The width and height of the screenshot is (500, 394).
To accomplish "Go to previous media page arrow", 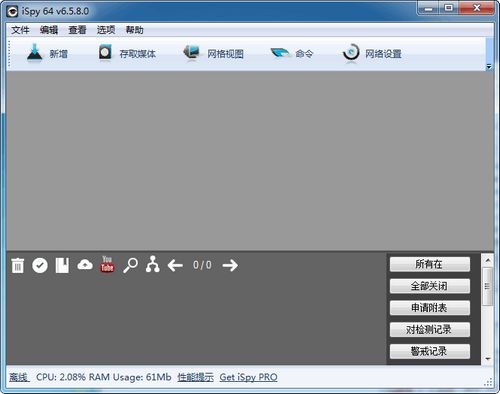I will click(x=175, y=266).
